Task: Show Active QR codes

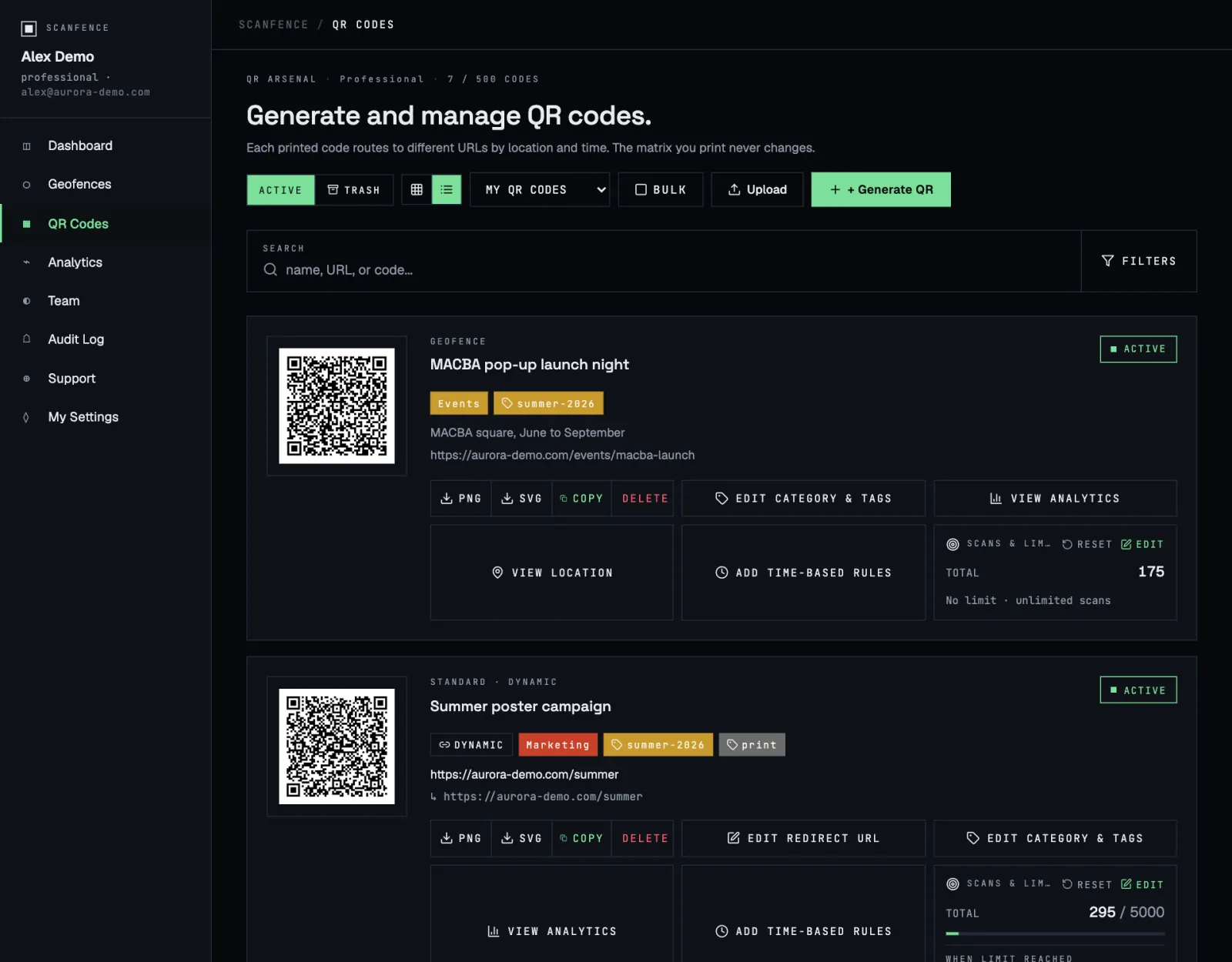Action: [280, 190]
